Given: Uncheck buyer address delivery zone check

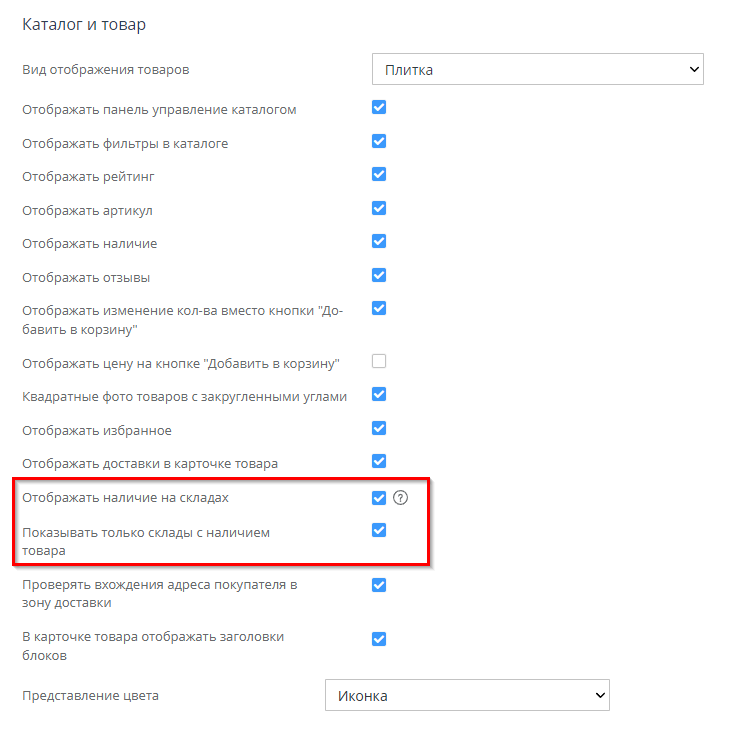Looking at the screenshot, I should pyautogui.click(x=379, y=585).
